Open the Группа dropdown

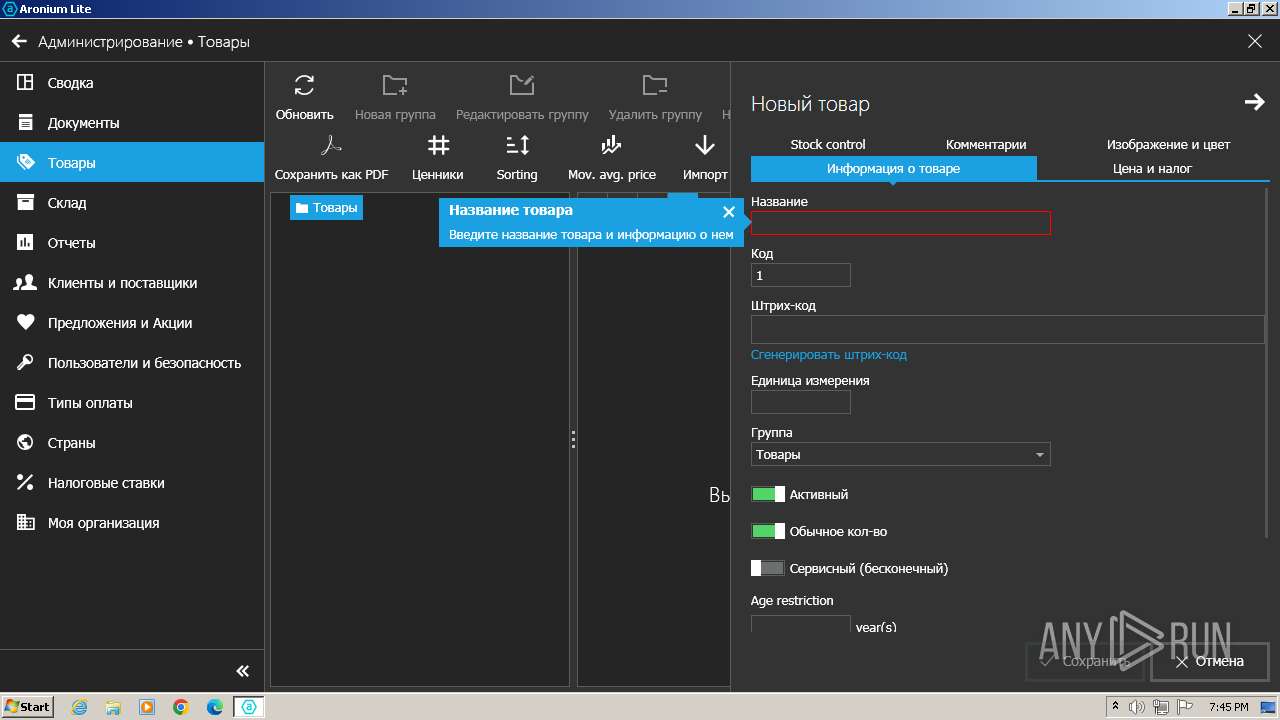tap(901, 454)
